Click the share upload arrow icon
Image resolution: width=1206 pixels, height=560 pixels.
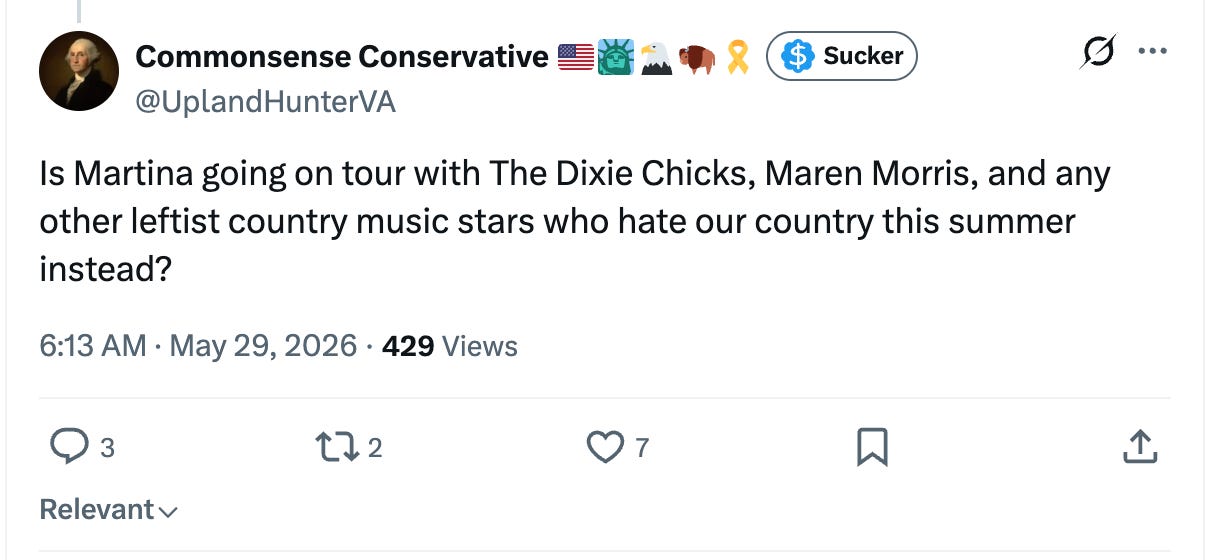point(1139,448)
